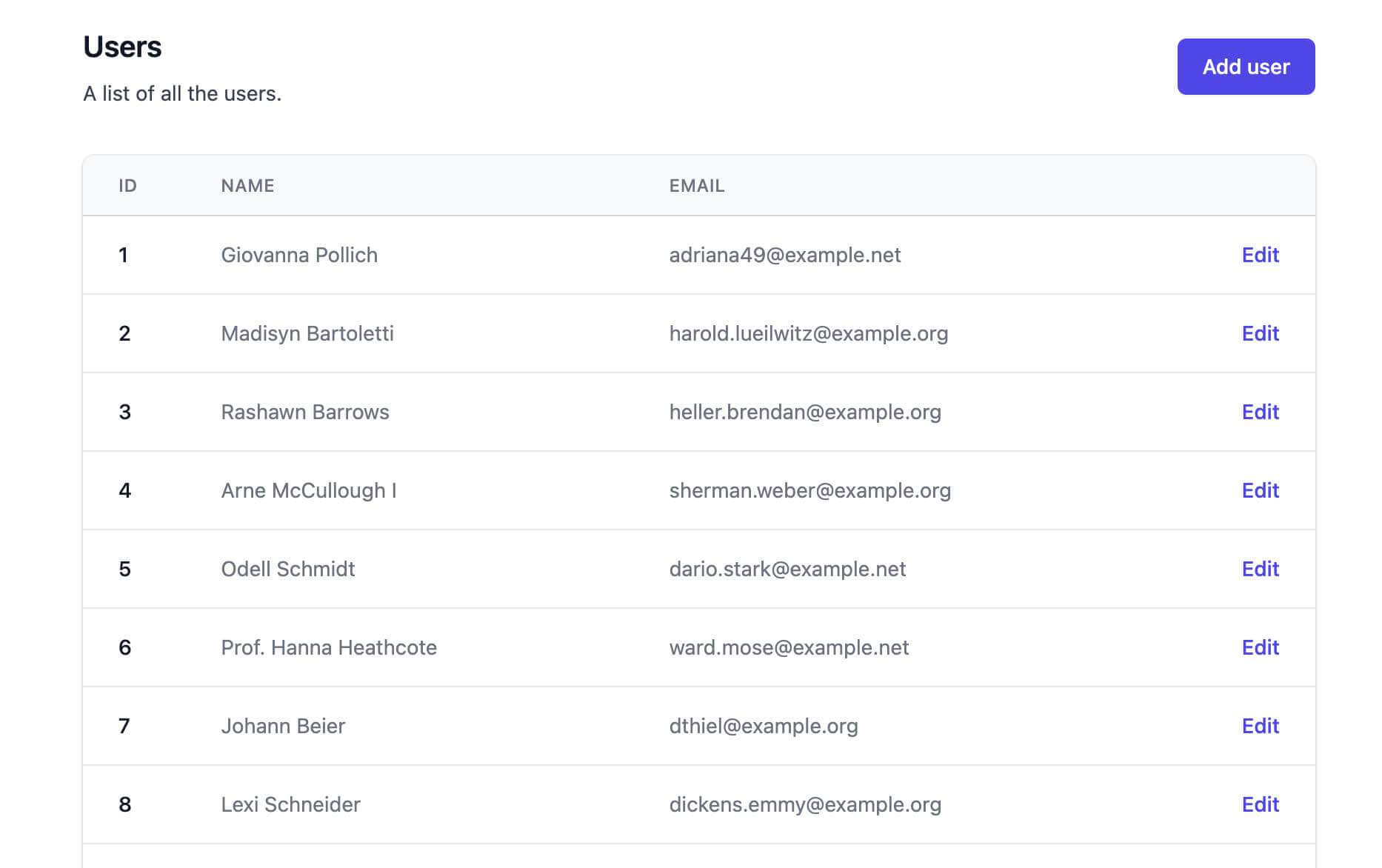Screen dimensions: 1382x868
Task: Click email adriana49@example.net
Action: 784,255
